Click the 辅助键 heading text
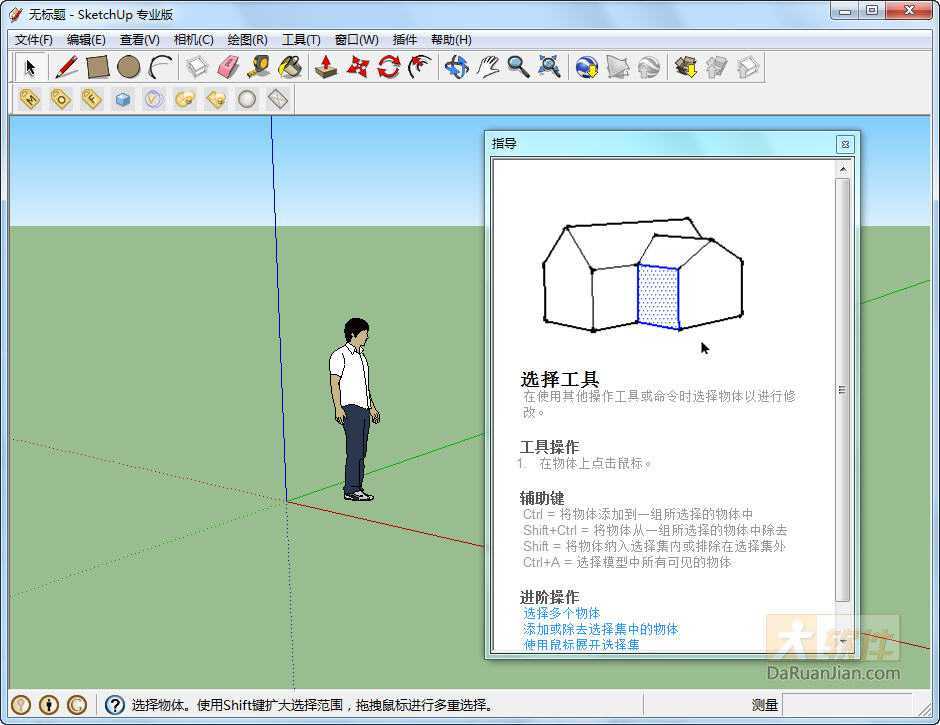This screenshot has width=940, height=725. coord(542,498)
